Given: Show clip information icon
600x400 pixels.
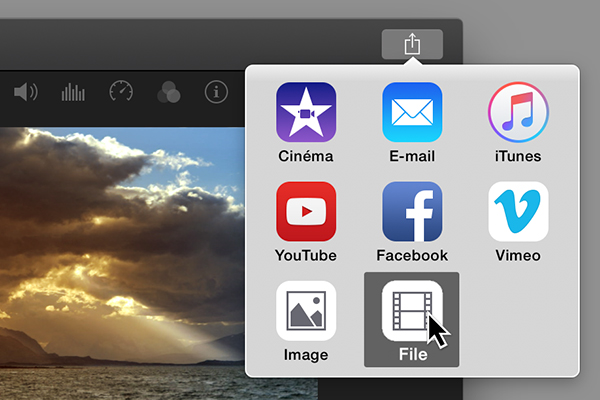Looking at the screenshot, I should point(216,92).
